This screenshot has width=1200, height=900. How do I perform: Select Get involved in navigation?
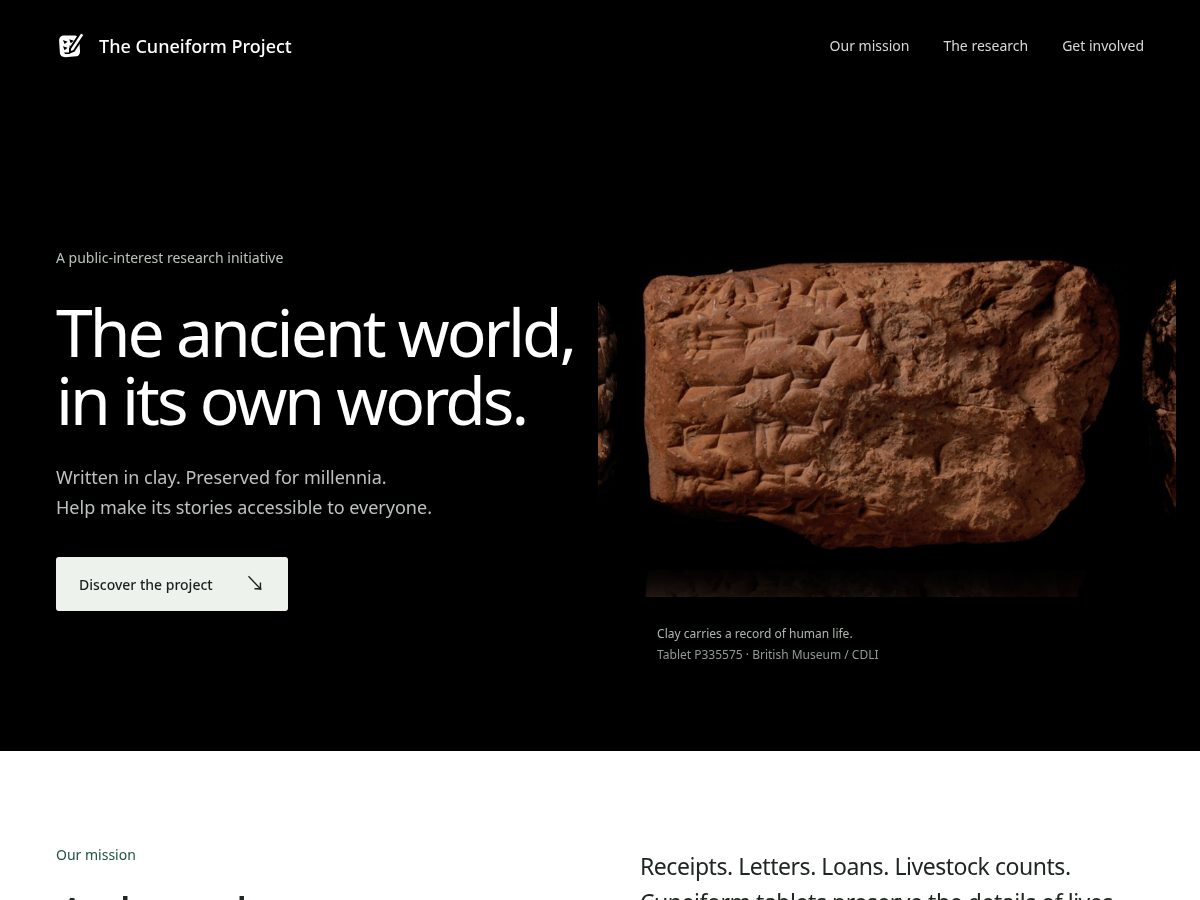[x=1103, y=46]
